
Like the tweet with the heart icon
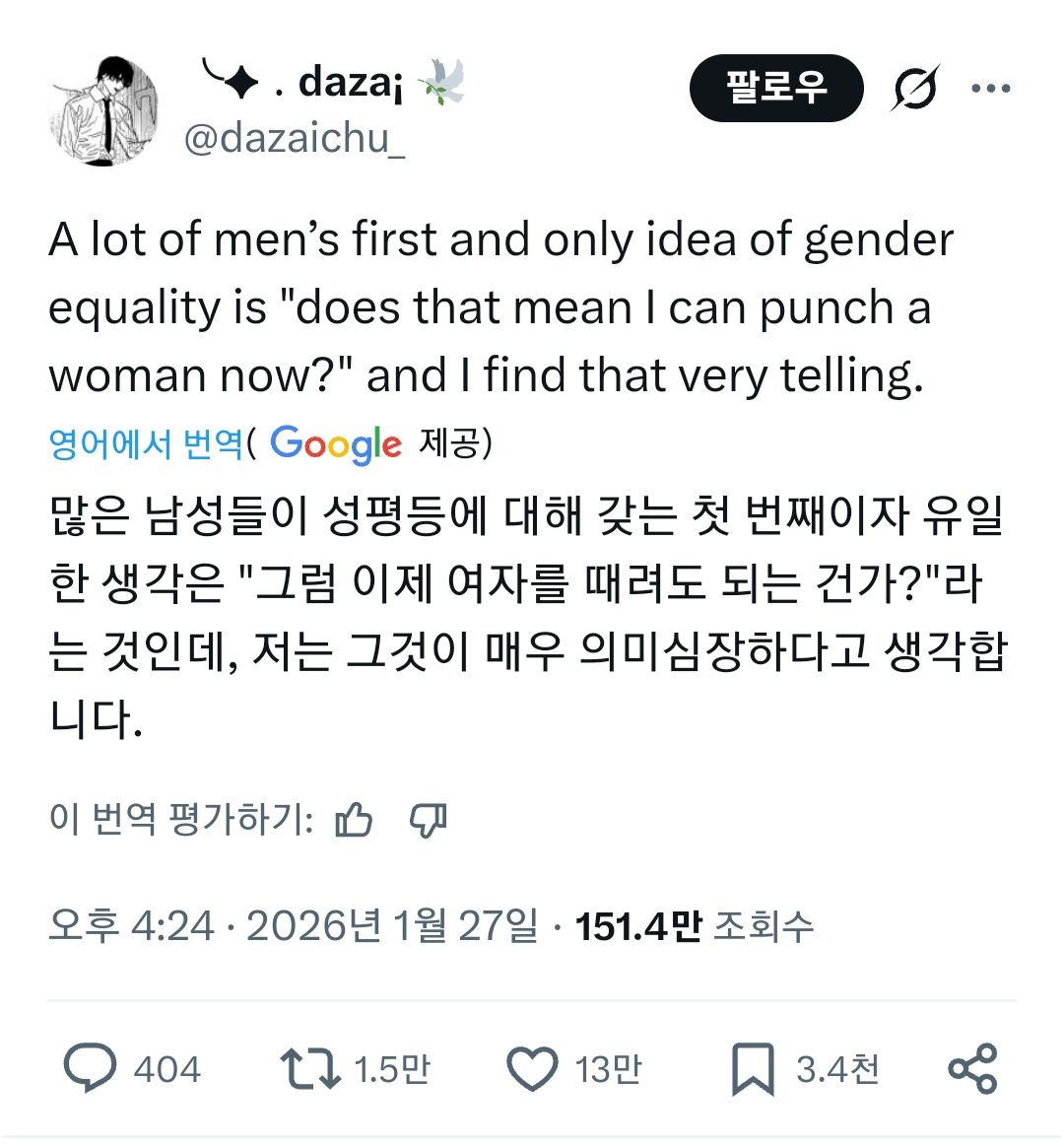click(x=532, y=1069)
